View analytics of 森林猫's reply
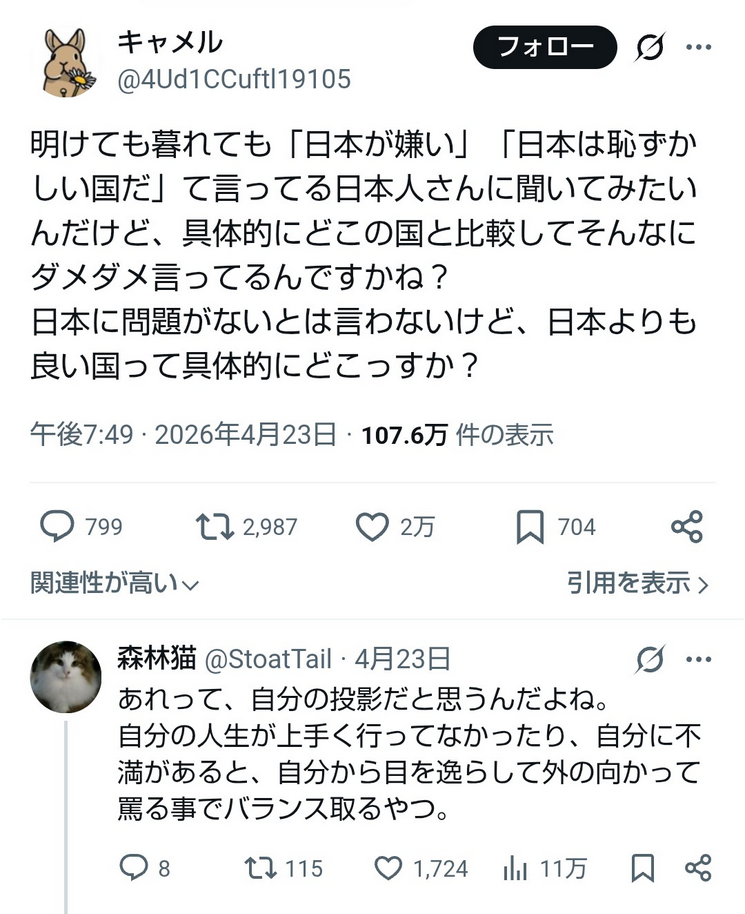745x914 pixels. (515, 868)
